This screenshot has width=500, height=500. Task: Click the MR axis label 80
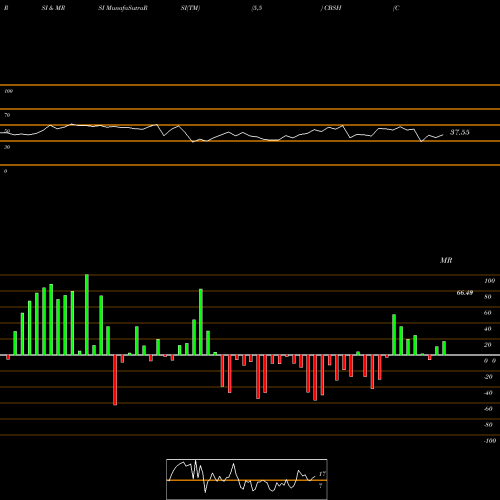(488, 297)
